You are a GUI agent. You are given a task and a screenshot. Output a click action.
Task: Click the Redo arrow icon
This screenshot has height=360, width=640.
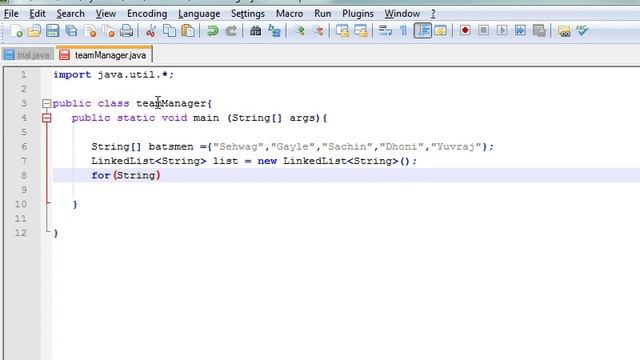point(231,31)
